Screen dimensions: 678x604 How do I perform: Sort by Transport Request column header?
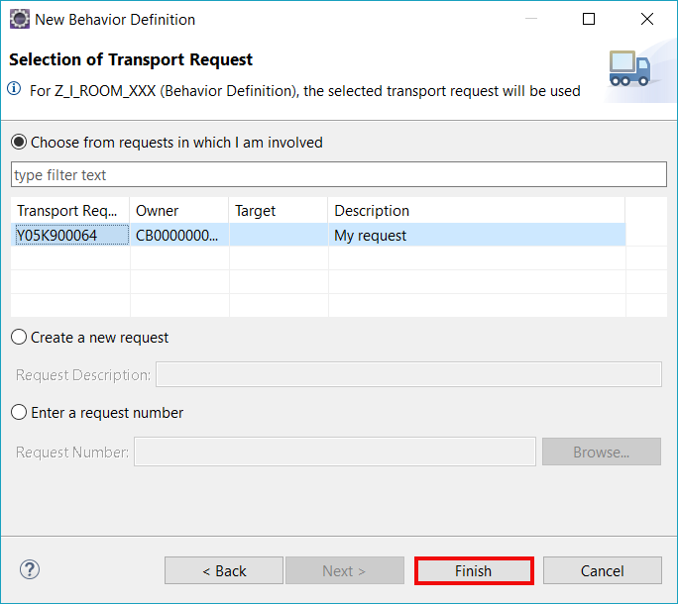coord(70,211)
